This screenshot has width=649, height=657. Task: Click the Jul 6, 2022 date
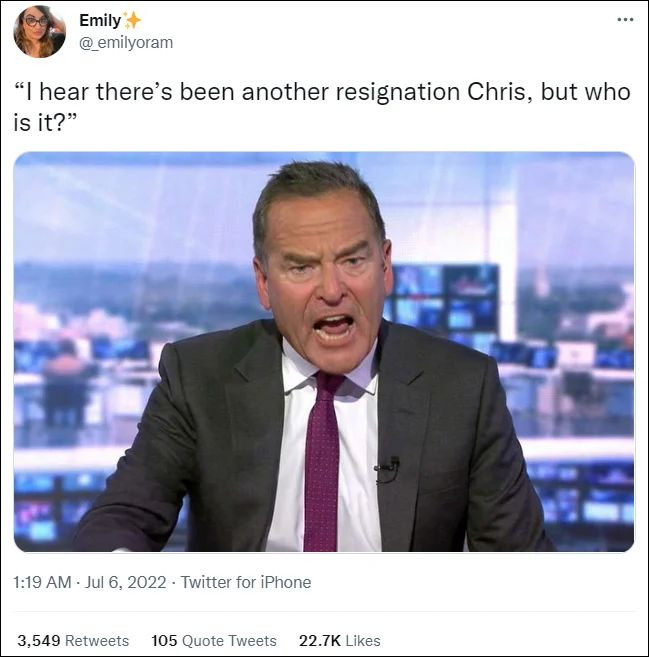click(x=125, y=582)
